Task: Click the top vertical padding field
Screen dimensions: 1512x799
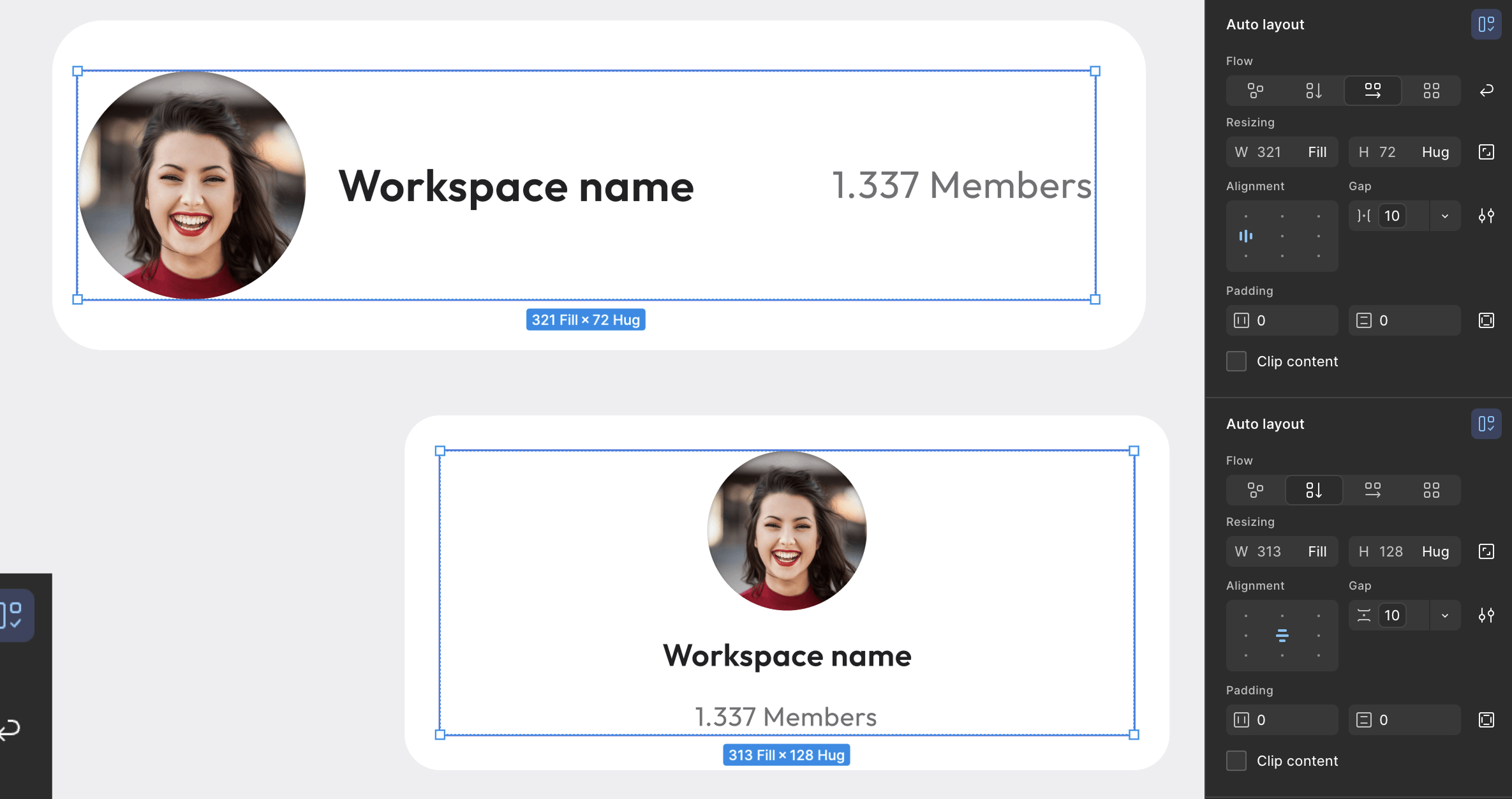Action: 1404,320
